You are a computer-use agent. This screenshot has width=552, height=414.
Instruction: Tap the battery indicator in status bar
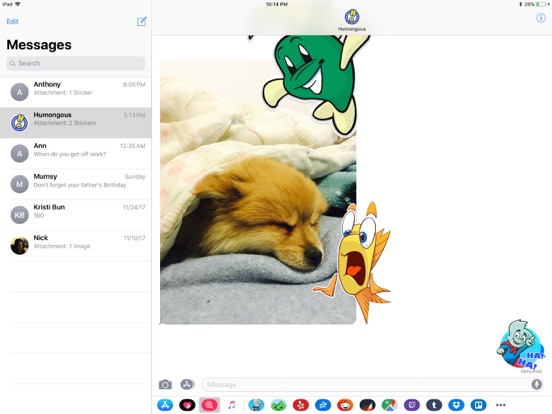point(540,4)
